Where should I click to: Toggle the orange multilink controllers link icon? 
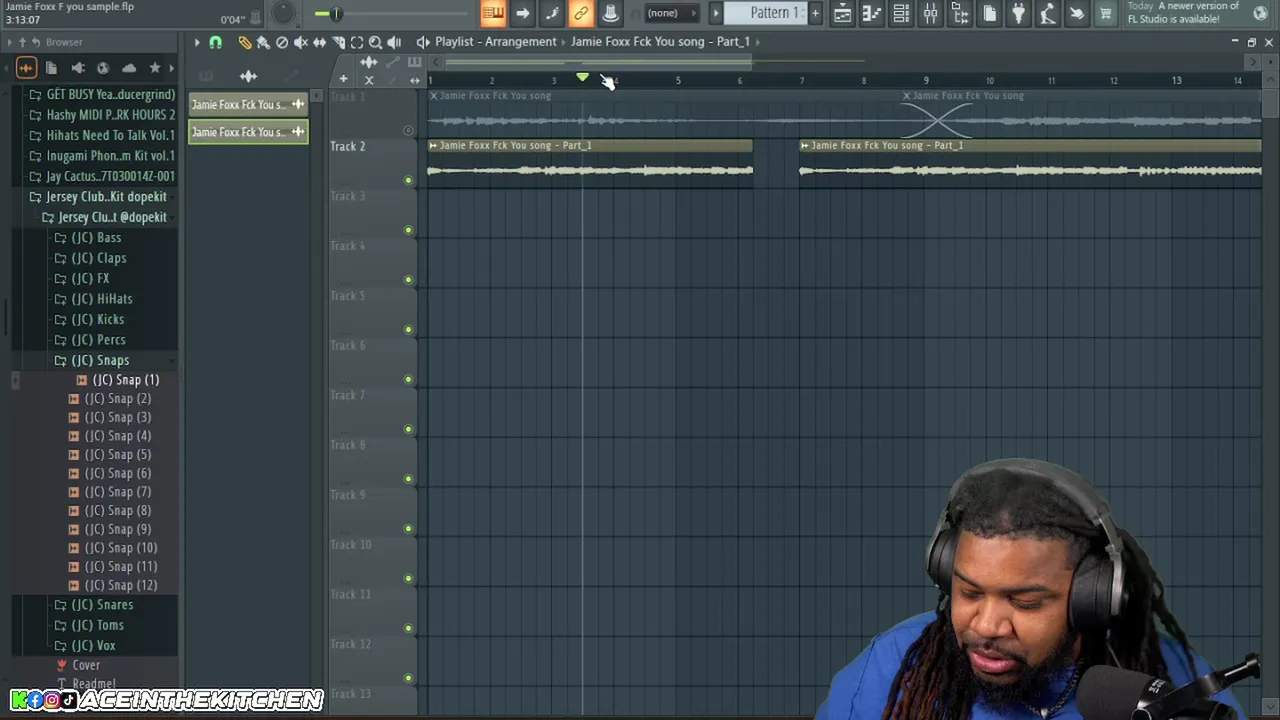(581, 13)
